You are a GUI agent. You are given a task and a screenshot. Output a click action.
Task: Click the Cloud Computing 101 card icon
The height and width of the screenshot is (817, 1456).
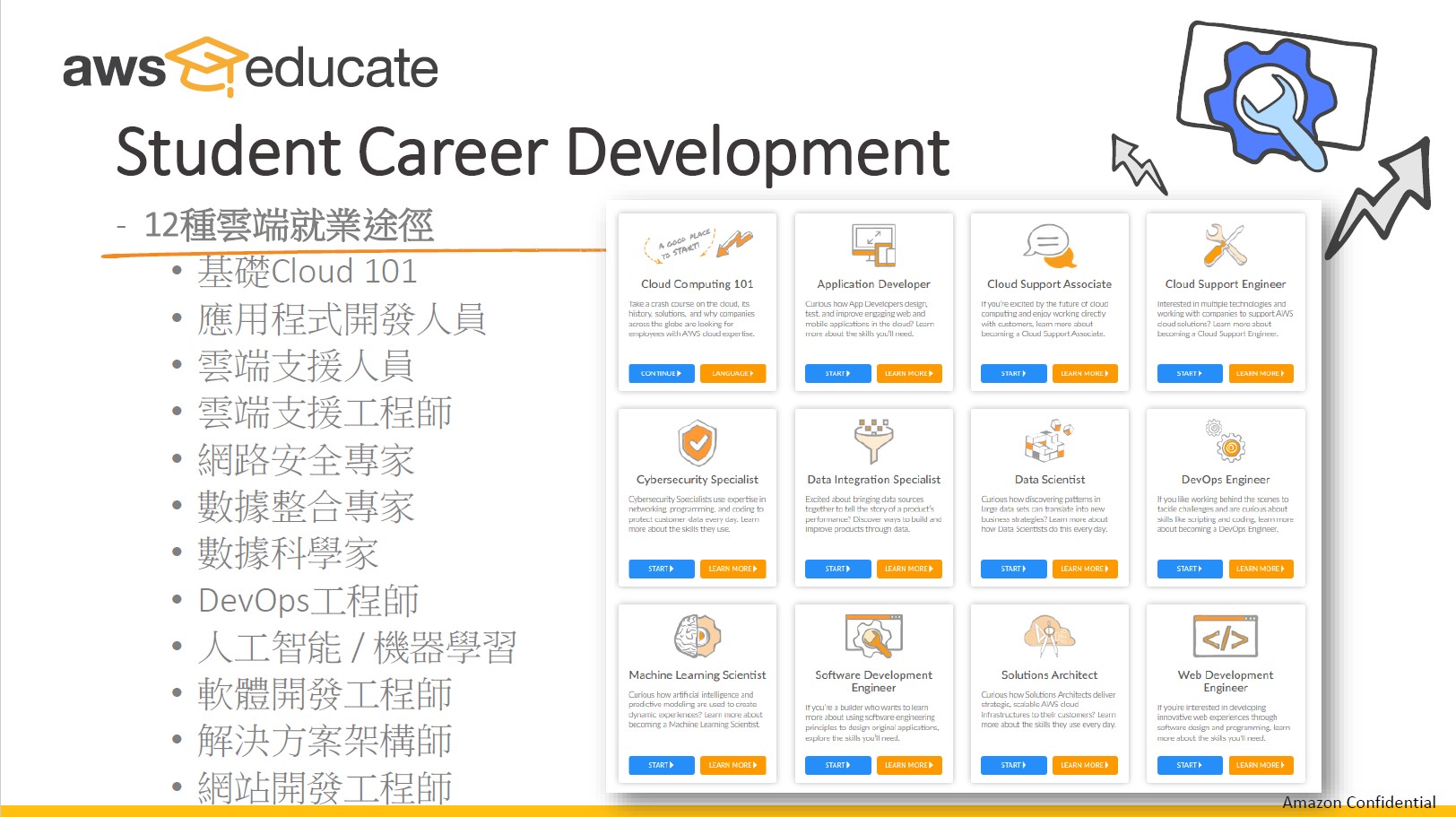coord(698,245)
